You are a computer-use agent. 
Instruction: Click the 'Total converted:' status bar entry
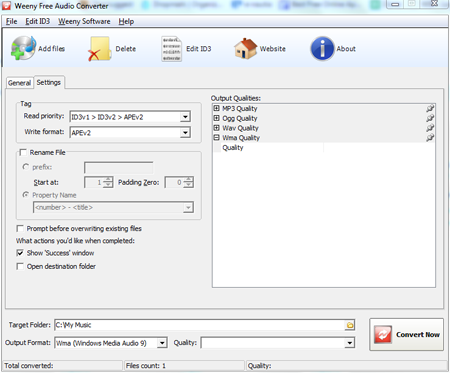click(29, 366)
